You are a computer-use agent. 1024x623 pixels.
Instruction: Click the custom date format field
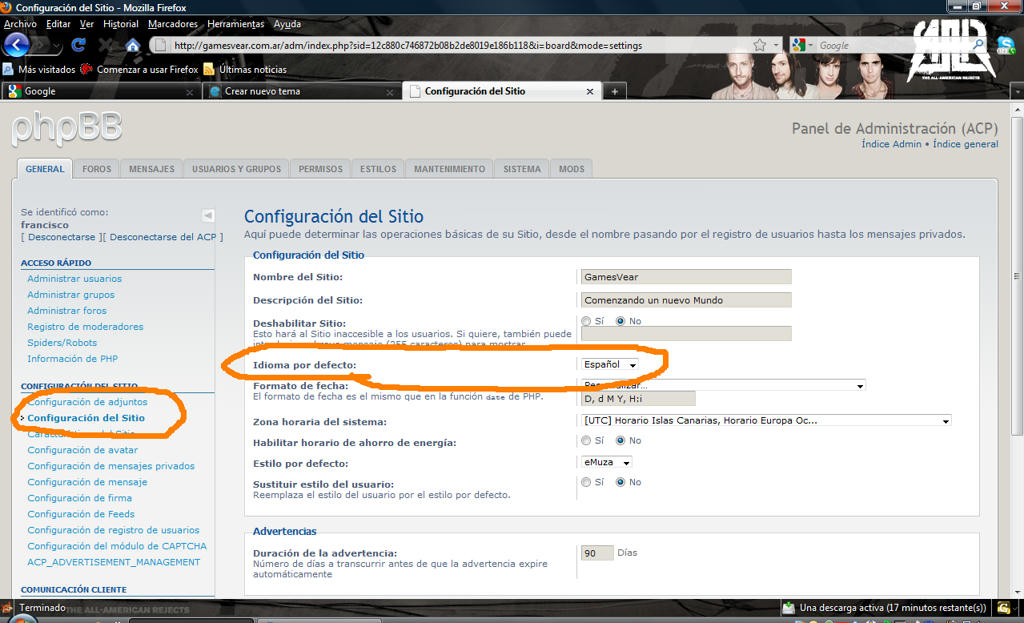tap(638, 398)
